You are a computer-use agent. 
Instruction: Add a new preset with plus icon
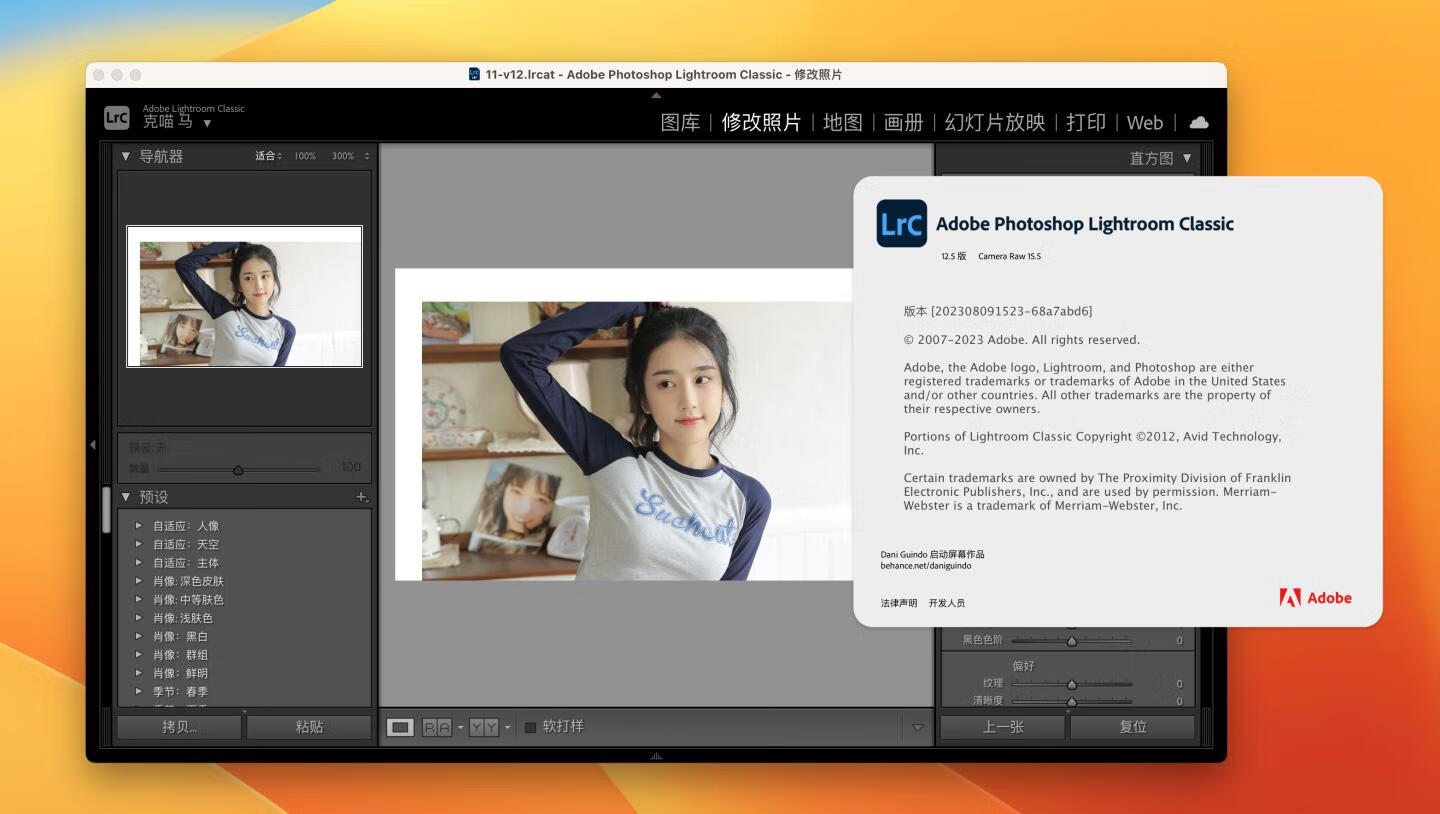click(362, 497)
